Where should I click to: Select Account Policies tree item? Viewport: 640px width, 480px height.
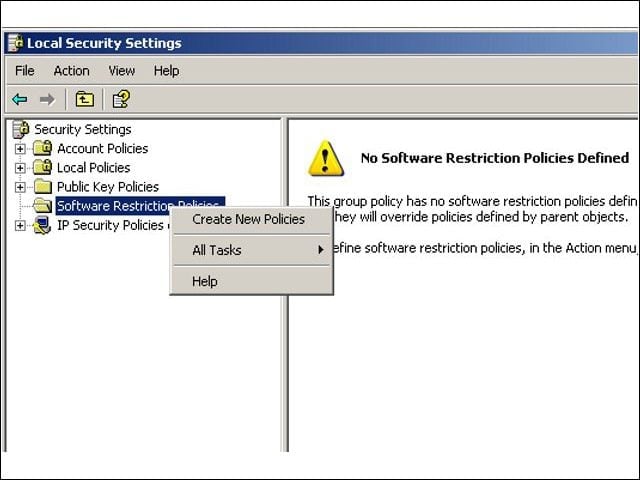(x=102, y=149)
